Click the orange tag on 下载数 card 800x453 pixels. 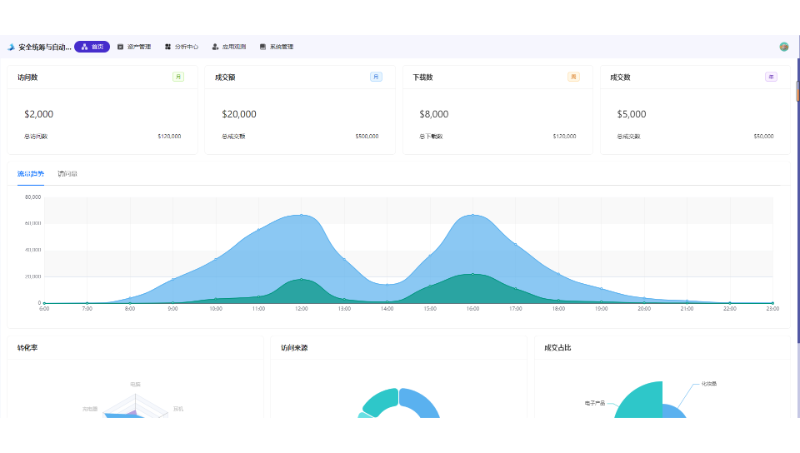point(573,77)
